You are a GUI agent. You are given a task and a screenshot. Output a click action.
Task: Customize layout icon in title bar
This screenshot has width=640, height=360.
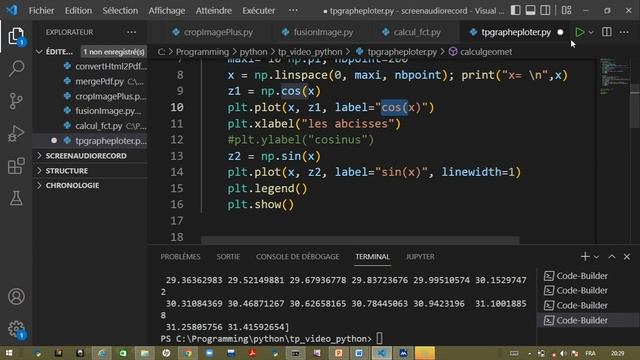566,10
